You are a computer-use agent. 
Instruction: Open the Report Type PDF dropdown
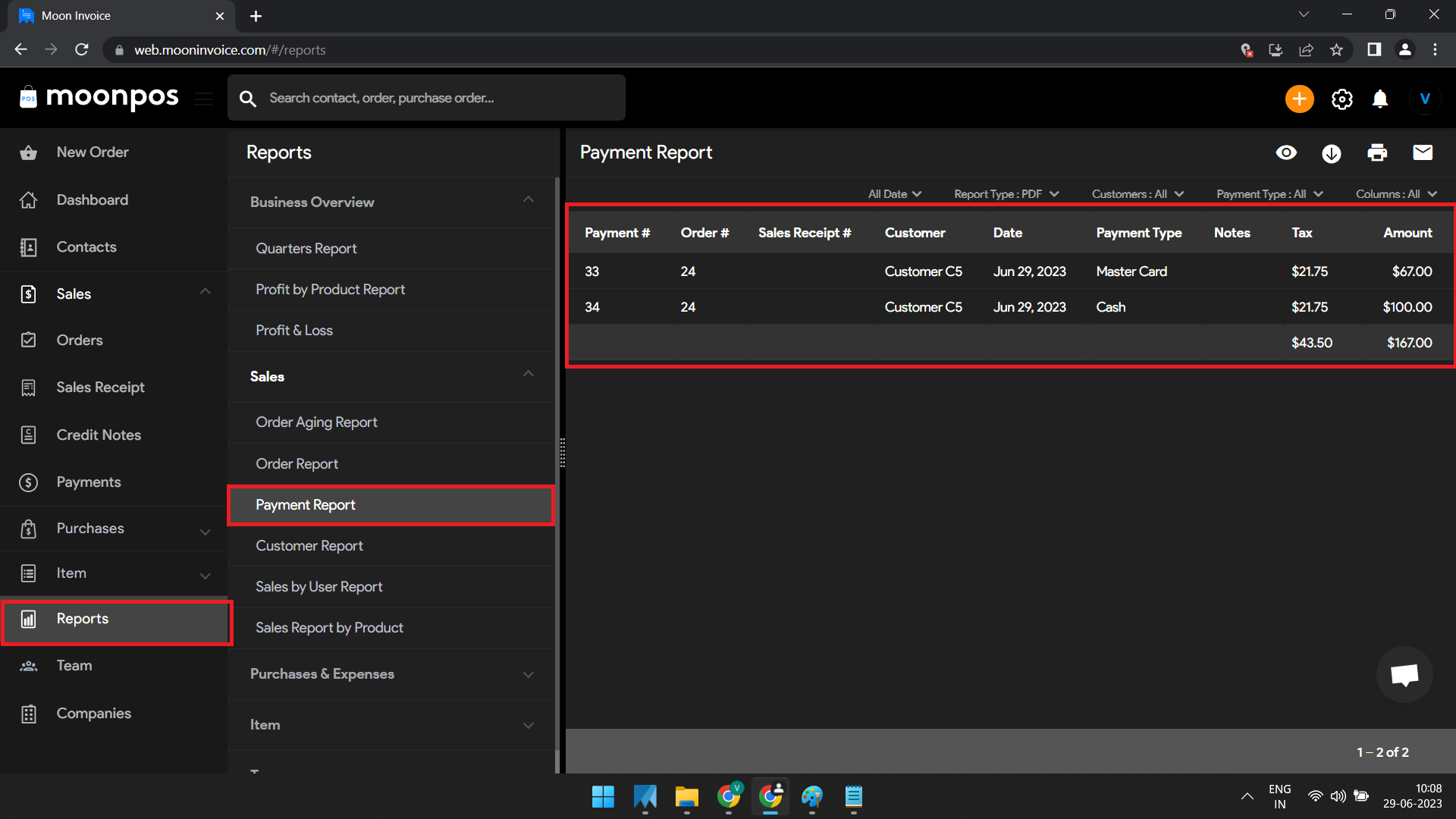(x=1005, y=193)
